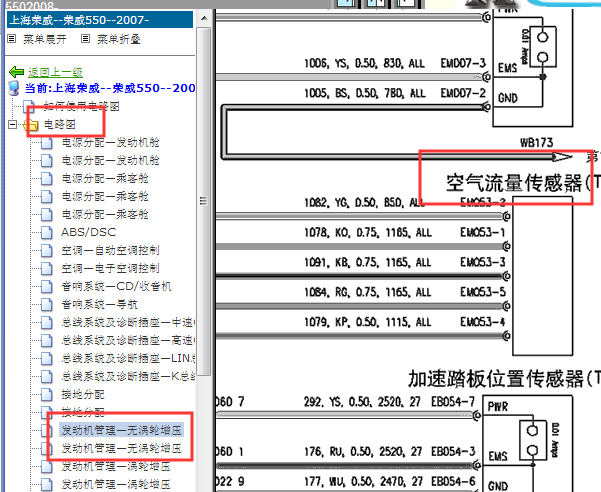Viewport: 601px width, 492px height.
Task: Click wire label 177, WU, 0.50, 2470, 27
Action: pos(363,482)
